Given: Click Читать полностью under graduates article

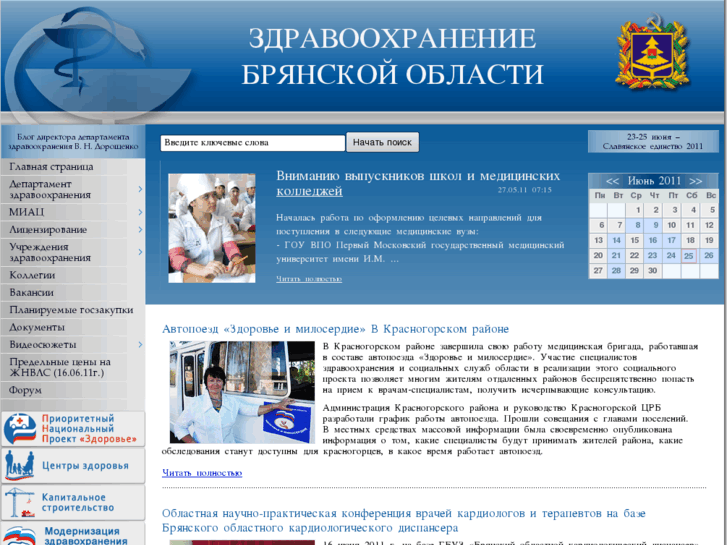Looking at the screenshot, I should click(x=309, y=279).
